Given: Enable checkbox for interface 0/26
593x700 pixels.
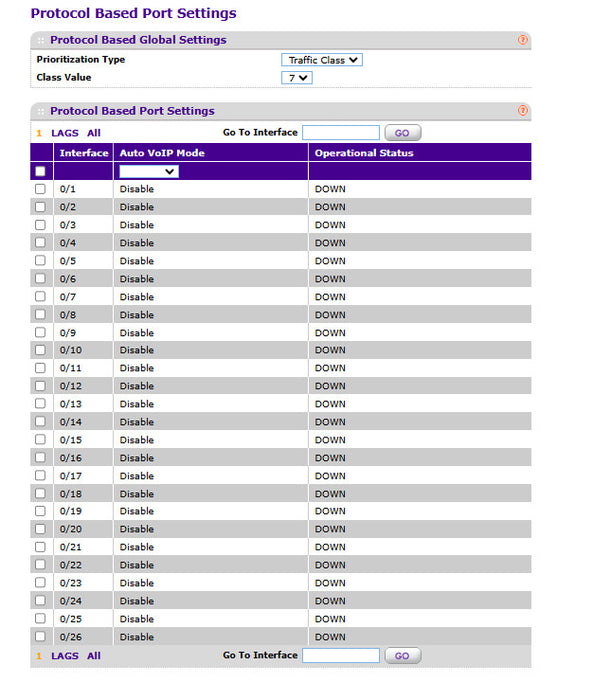Looking at the screenshot, I should [40, 636].
